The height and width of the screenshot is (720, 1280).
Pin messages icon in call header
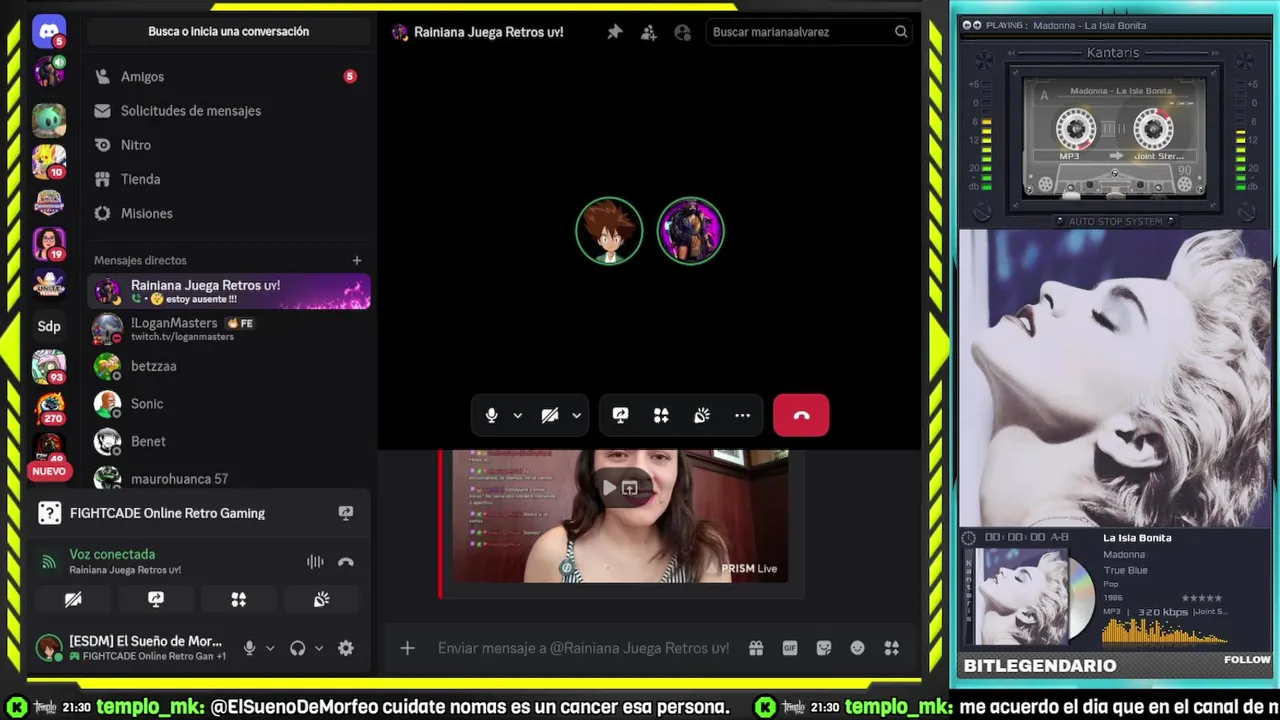(x=615, y=32)
